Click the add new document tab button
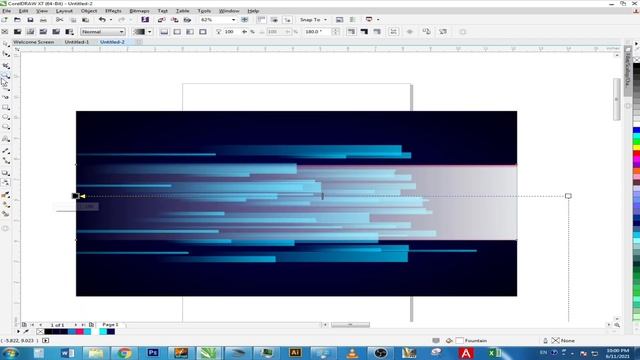Image resolution: width=640 pixels, height=360 pixels. pos(139,42)
